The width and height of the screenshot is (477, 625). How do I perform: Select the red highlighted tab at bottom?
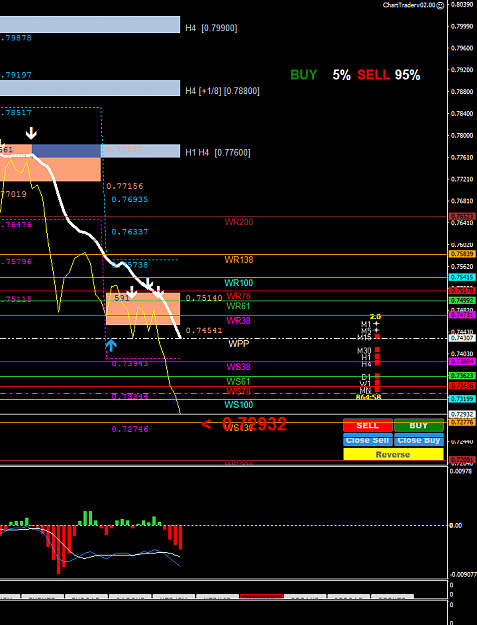(261, 596)
